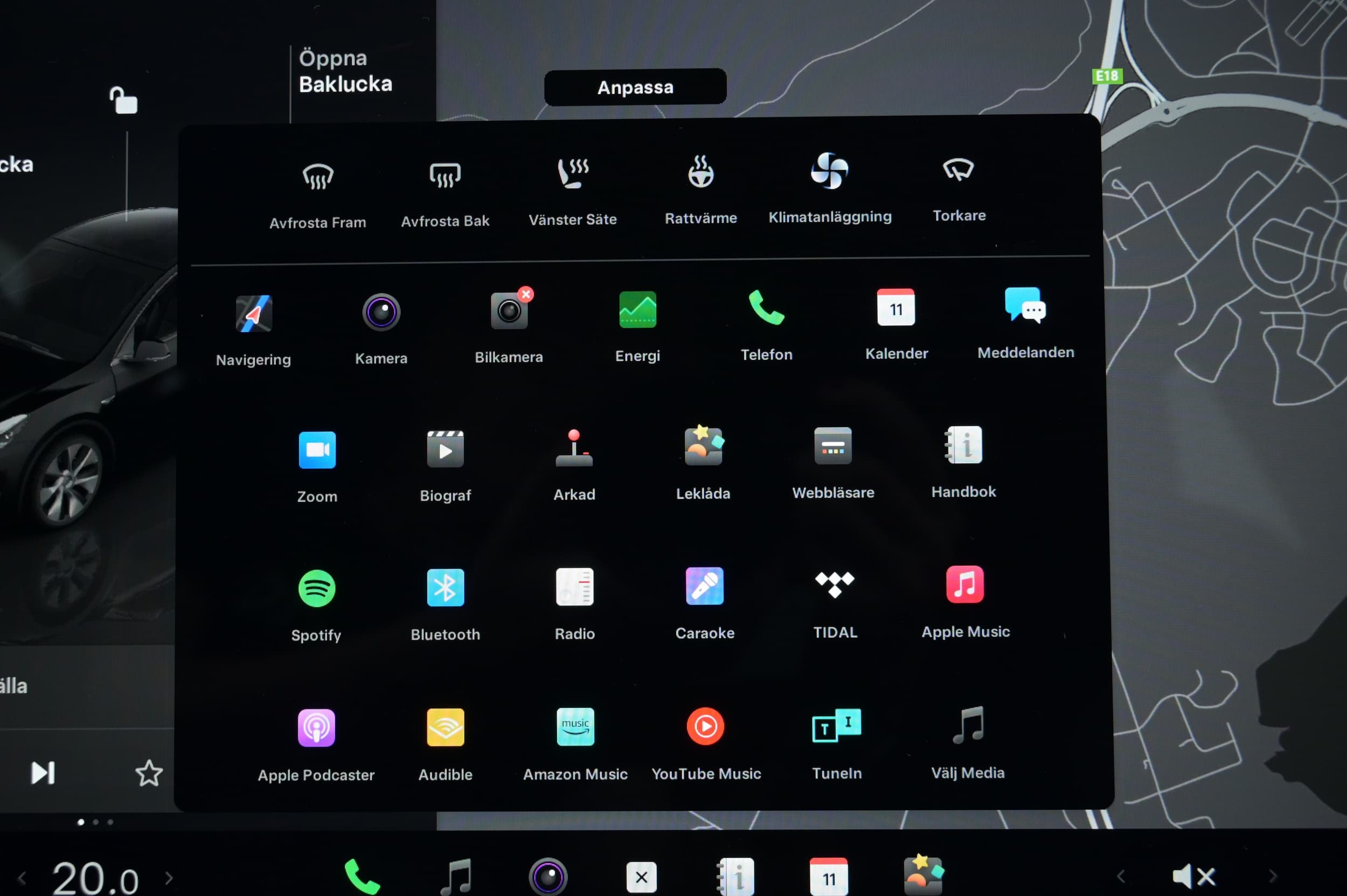
Task: Open the Leklåda toybox app in launcher
Action: click(704, 446)
